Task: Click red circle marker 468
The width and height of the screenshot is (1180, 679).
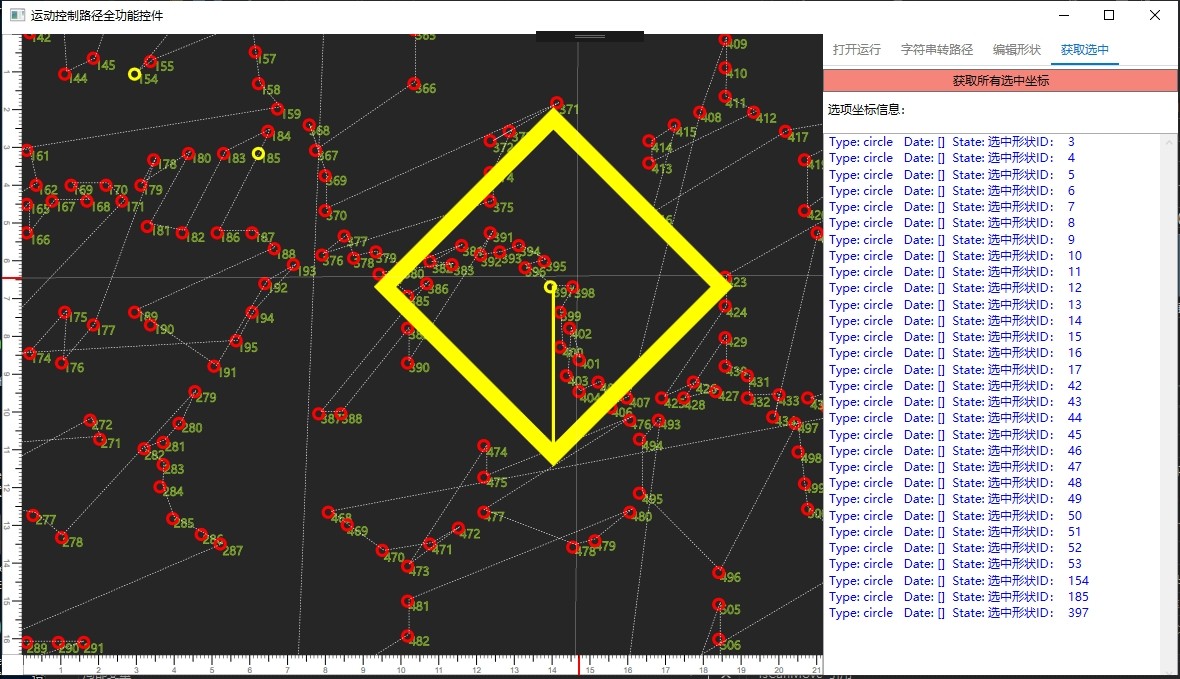Action: tap(328, 513)
